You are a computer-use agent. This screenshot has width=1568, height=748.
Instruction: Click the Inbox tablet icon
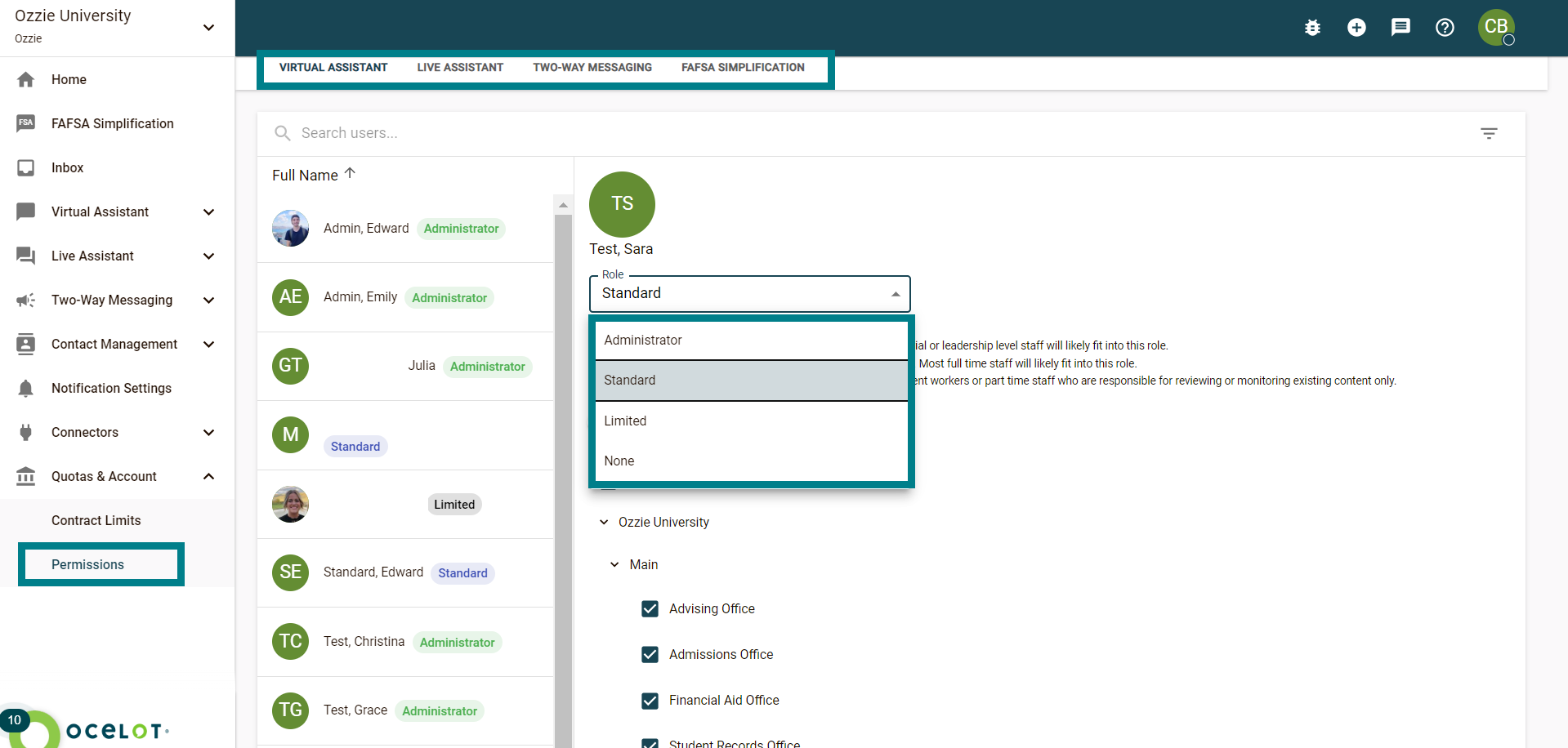click(x=26, y=167)
